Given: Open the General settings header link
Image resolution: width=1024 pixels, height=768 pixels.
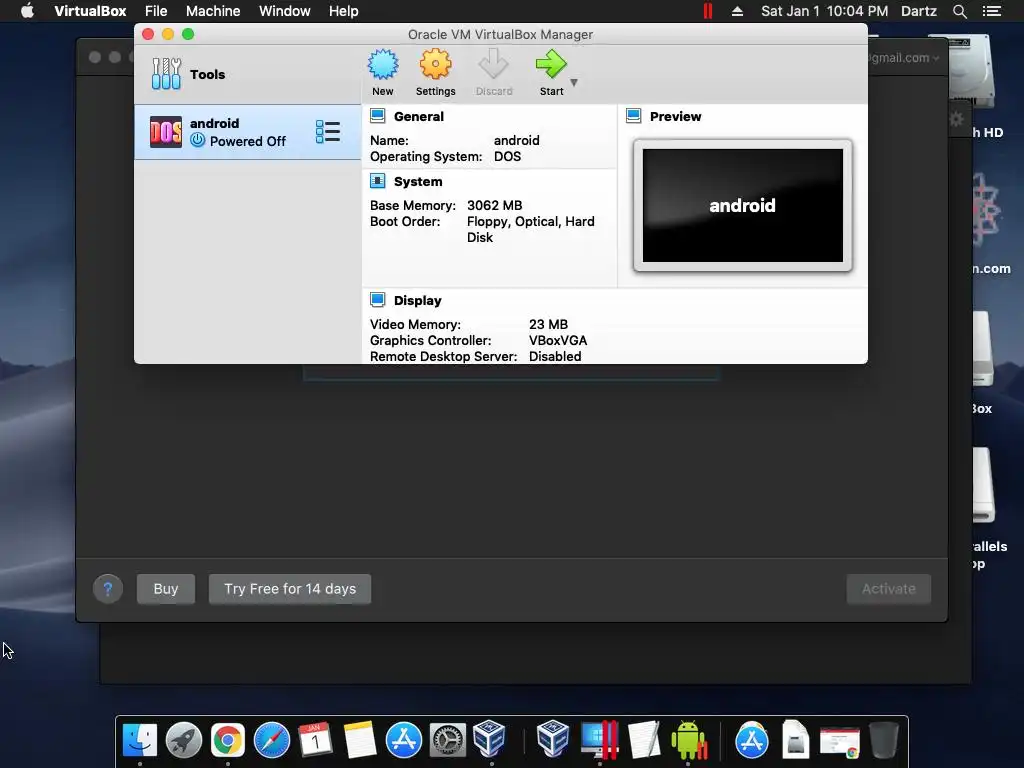Looking at the screenshot, I should point(419,116).
